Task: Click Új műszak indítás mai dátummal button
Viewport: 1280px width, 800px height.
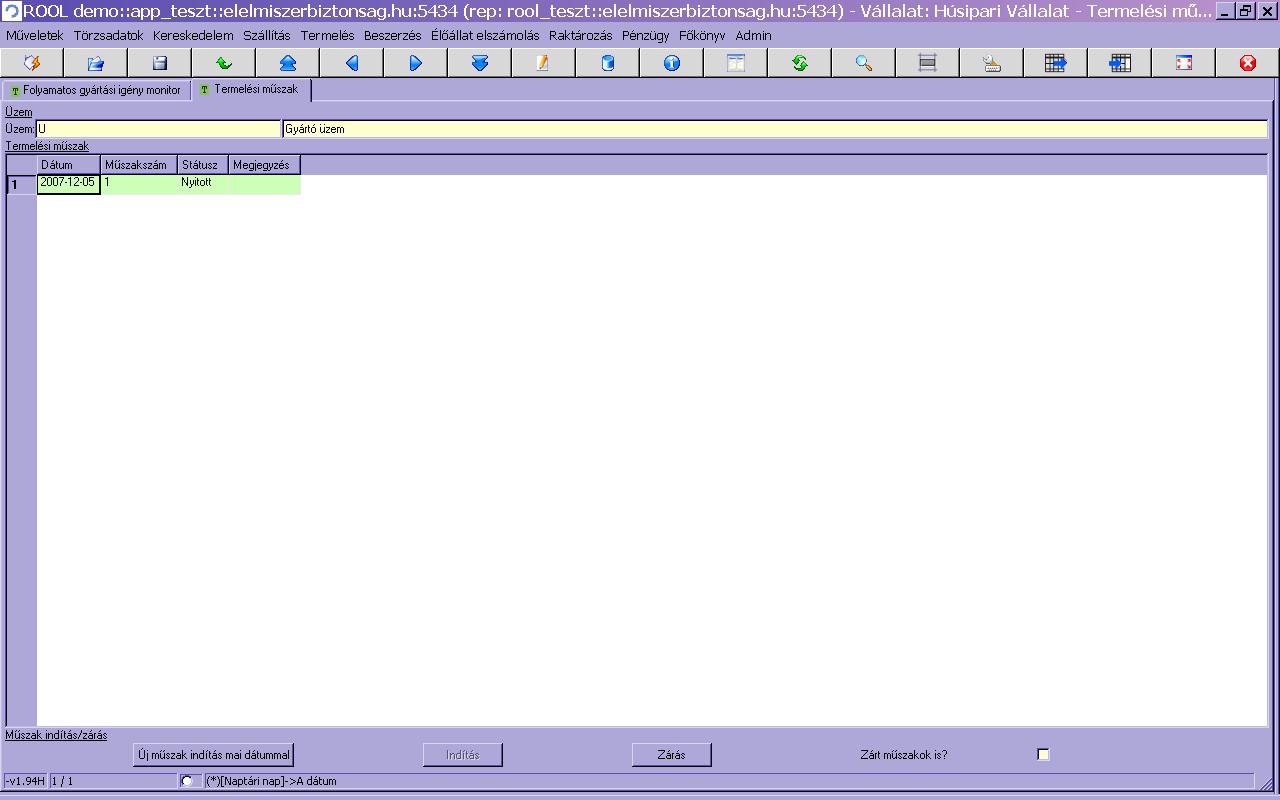Action: (214, 755)
